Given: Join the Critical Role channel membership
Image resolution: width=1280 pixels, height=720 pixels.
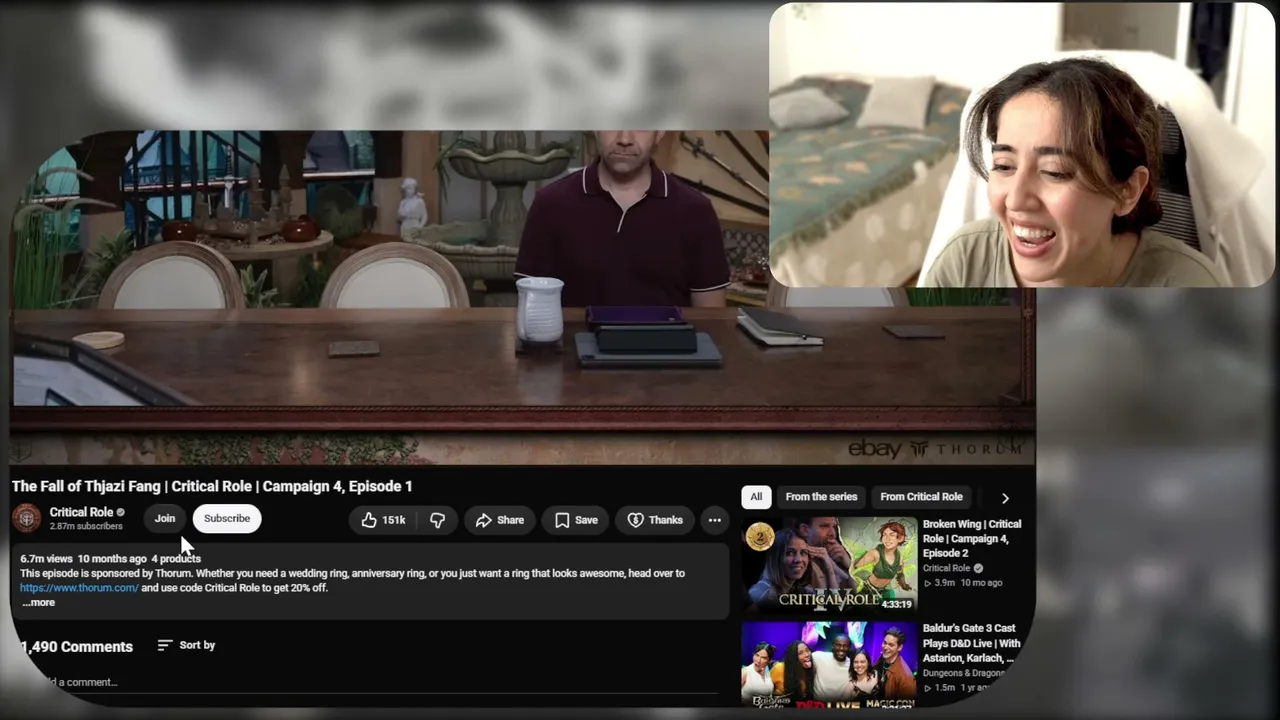Looking at the screenshot, I should (165, 518).
